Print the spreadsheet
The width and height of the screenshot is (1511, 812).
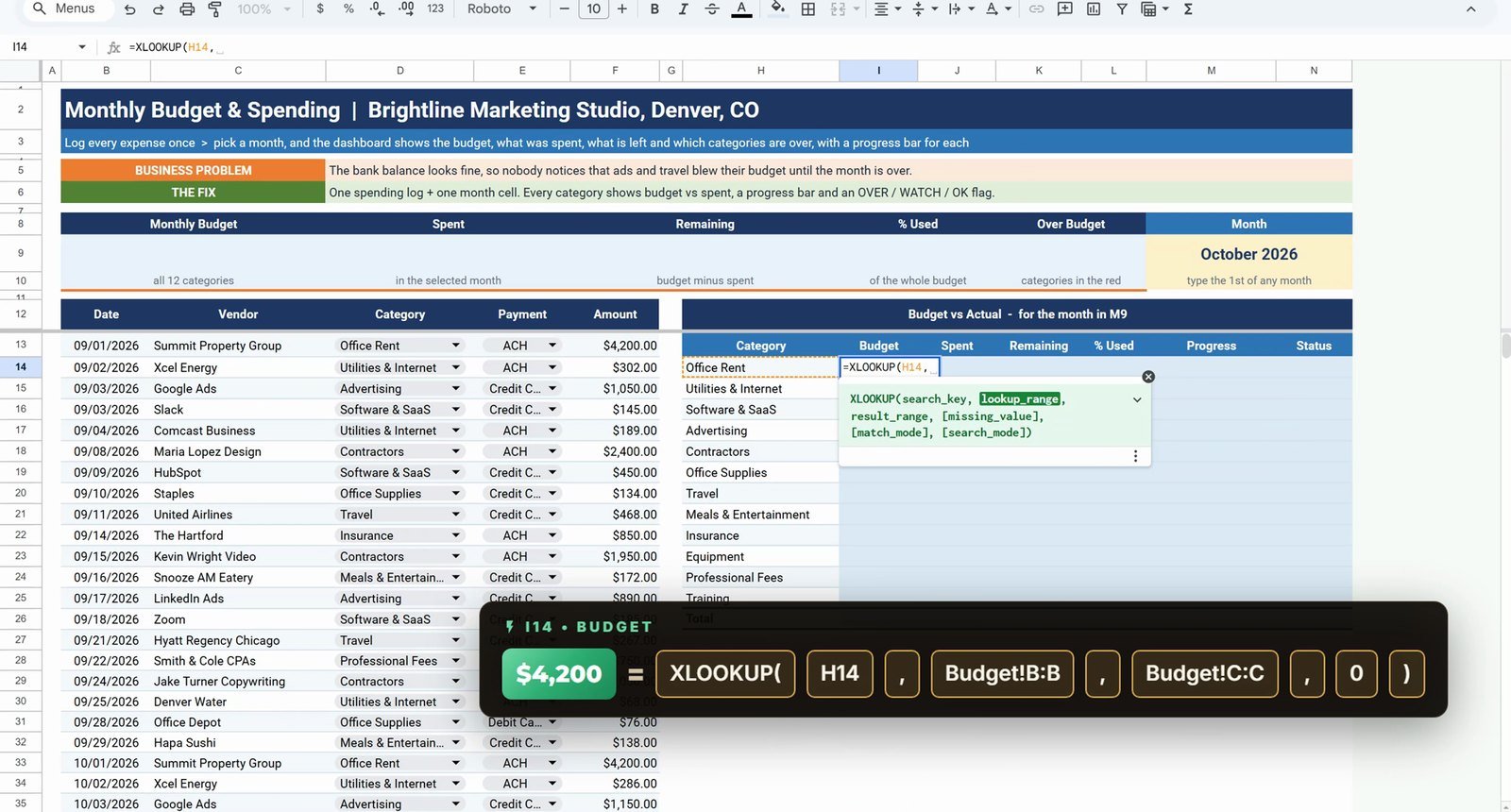pos(187,9)
